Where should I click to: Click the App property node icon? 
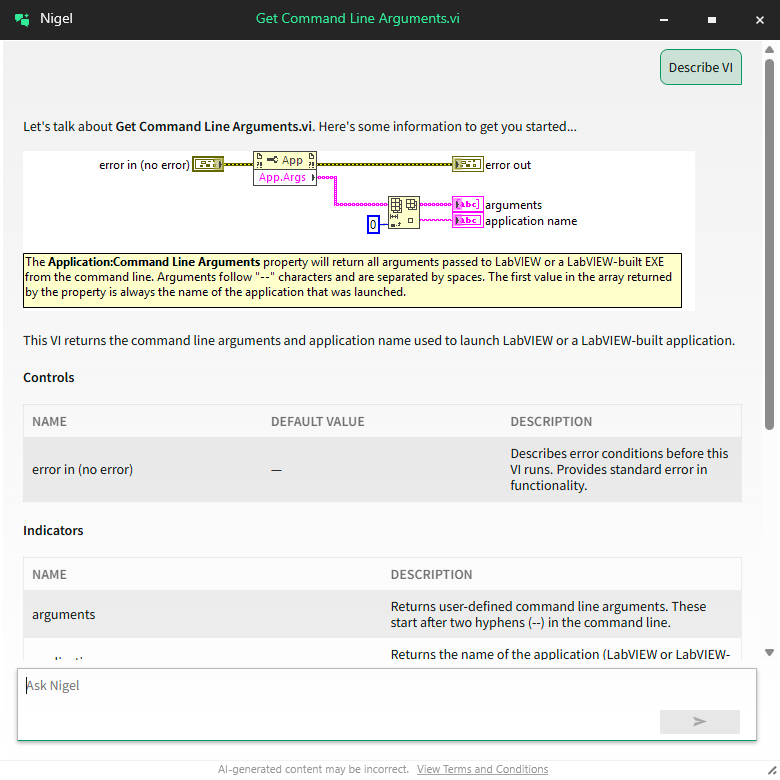[x=285, y=160]
